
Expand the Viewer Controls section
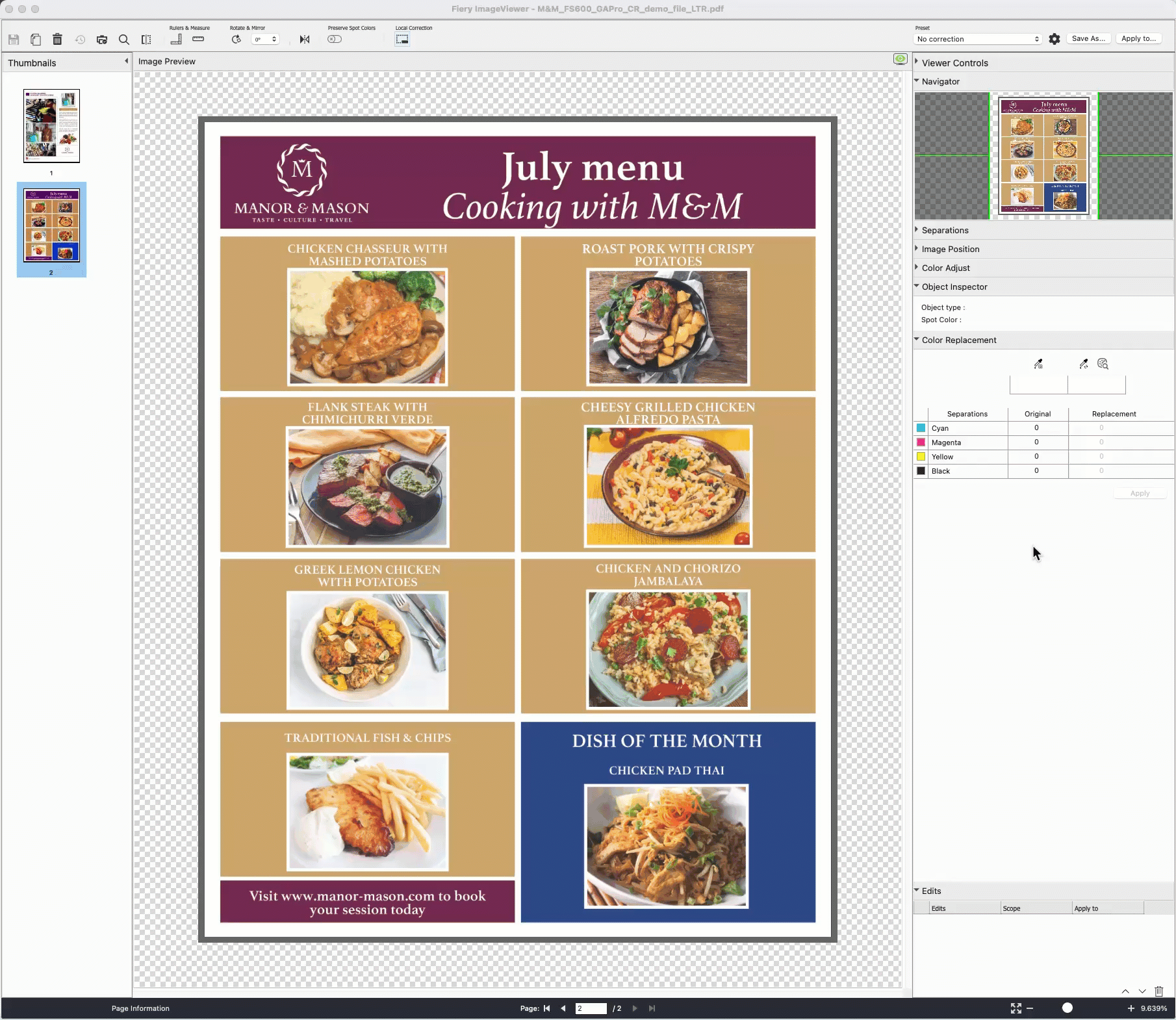tap(917, 62)
